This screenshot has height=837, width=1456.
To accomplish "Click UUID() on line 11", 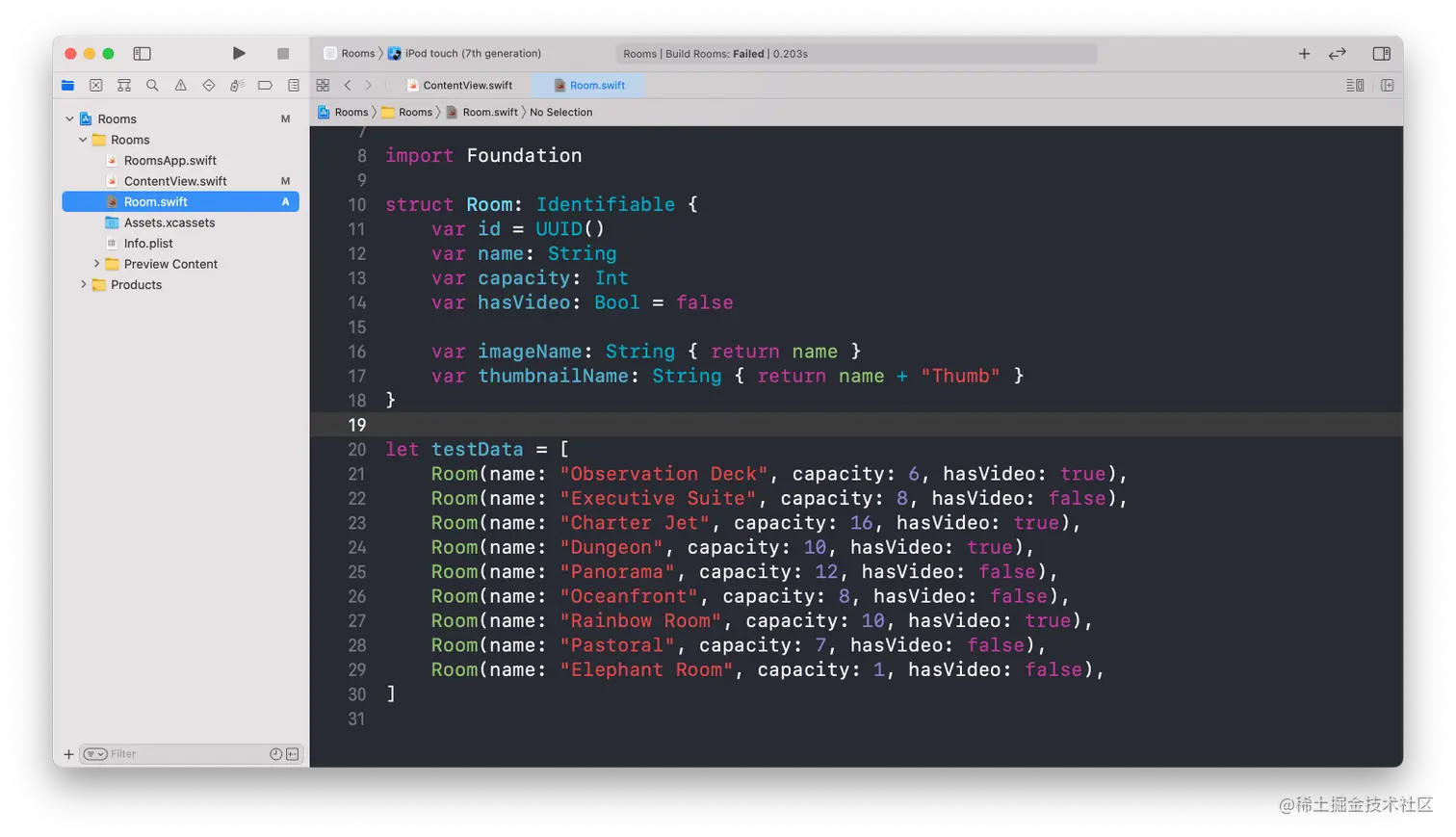I will [570, 229].
